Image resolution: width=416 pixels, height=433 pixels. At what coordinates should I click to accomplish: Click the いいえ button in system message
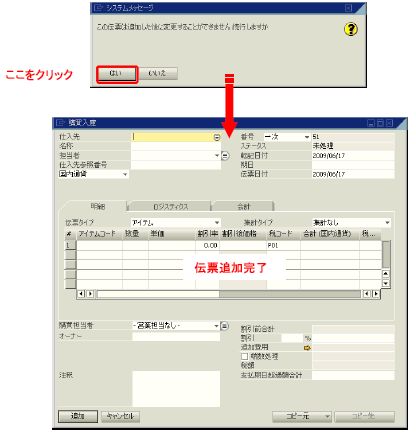click(157, 74)
